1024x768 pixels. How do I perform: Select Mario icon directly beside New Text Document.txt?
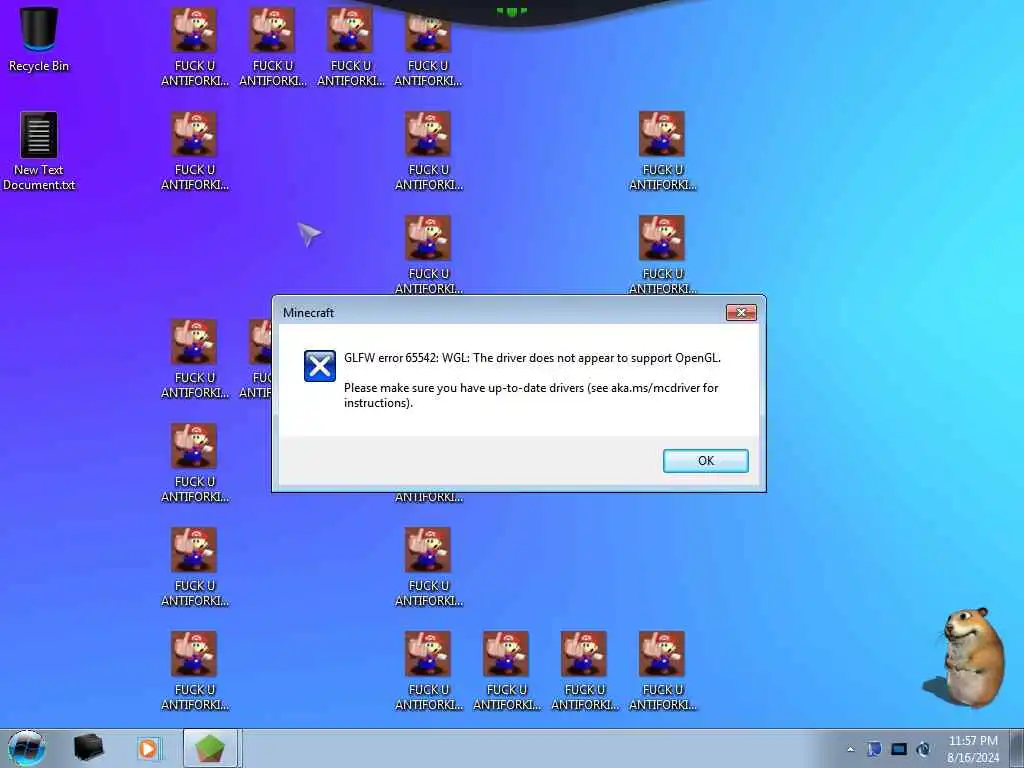coord(194,151)
